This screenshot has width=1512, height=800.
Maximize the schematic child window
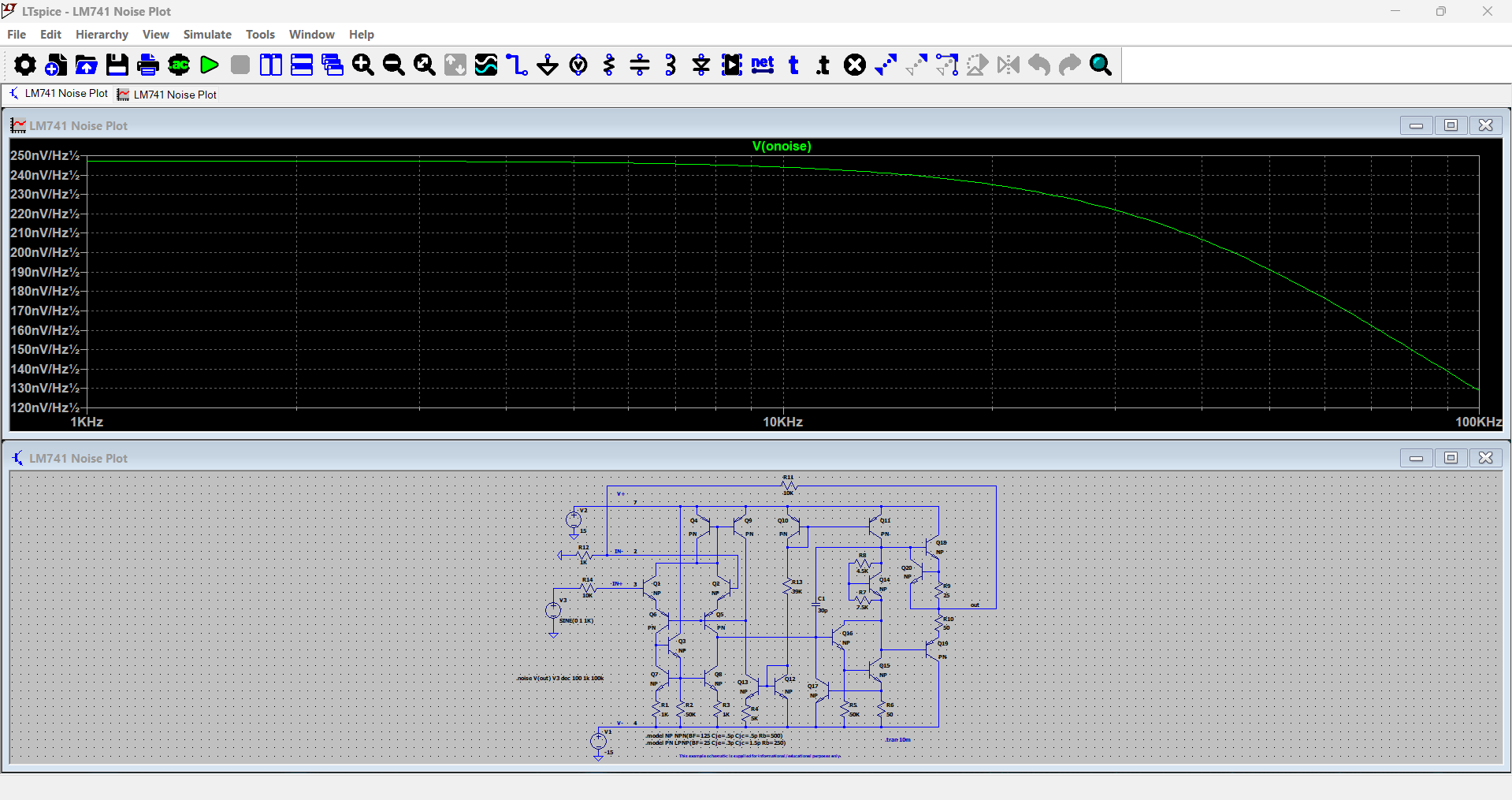pos(1451,459)
